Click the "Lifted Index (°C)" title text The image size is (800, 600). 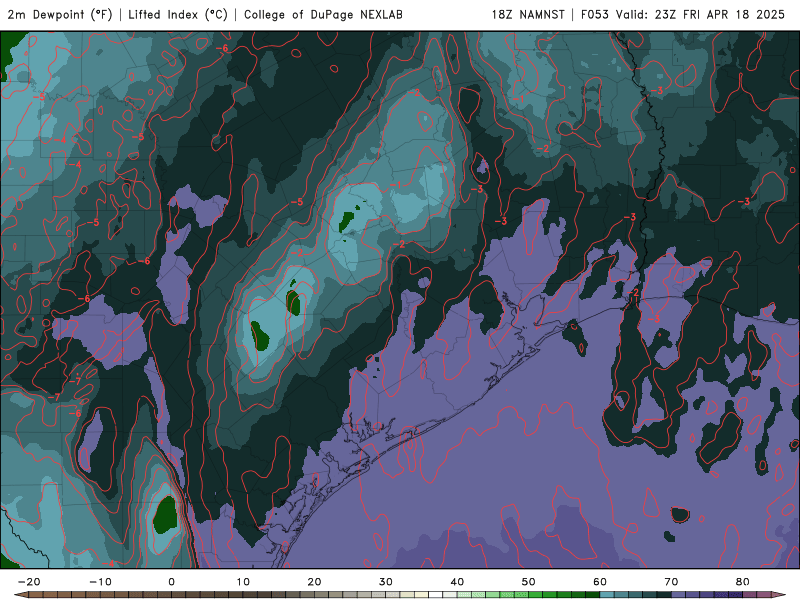178,15
